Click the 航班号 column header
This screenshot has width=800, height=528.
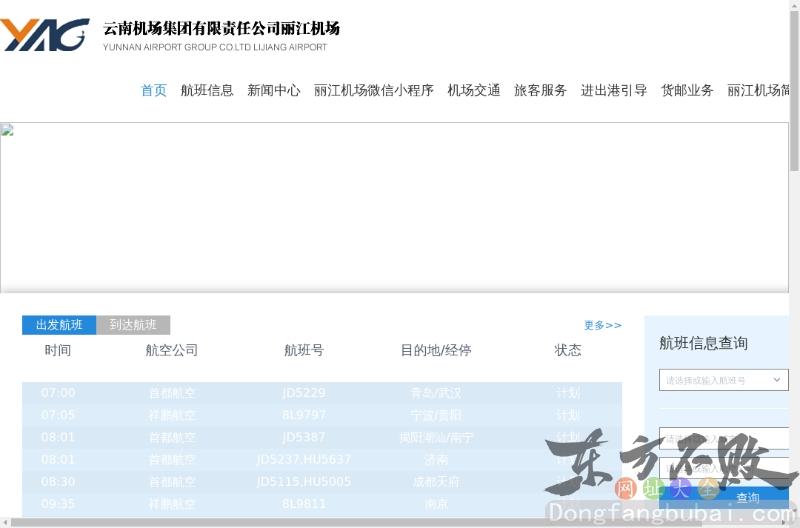pyautogui.click(x=304, y=350)
